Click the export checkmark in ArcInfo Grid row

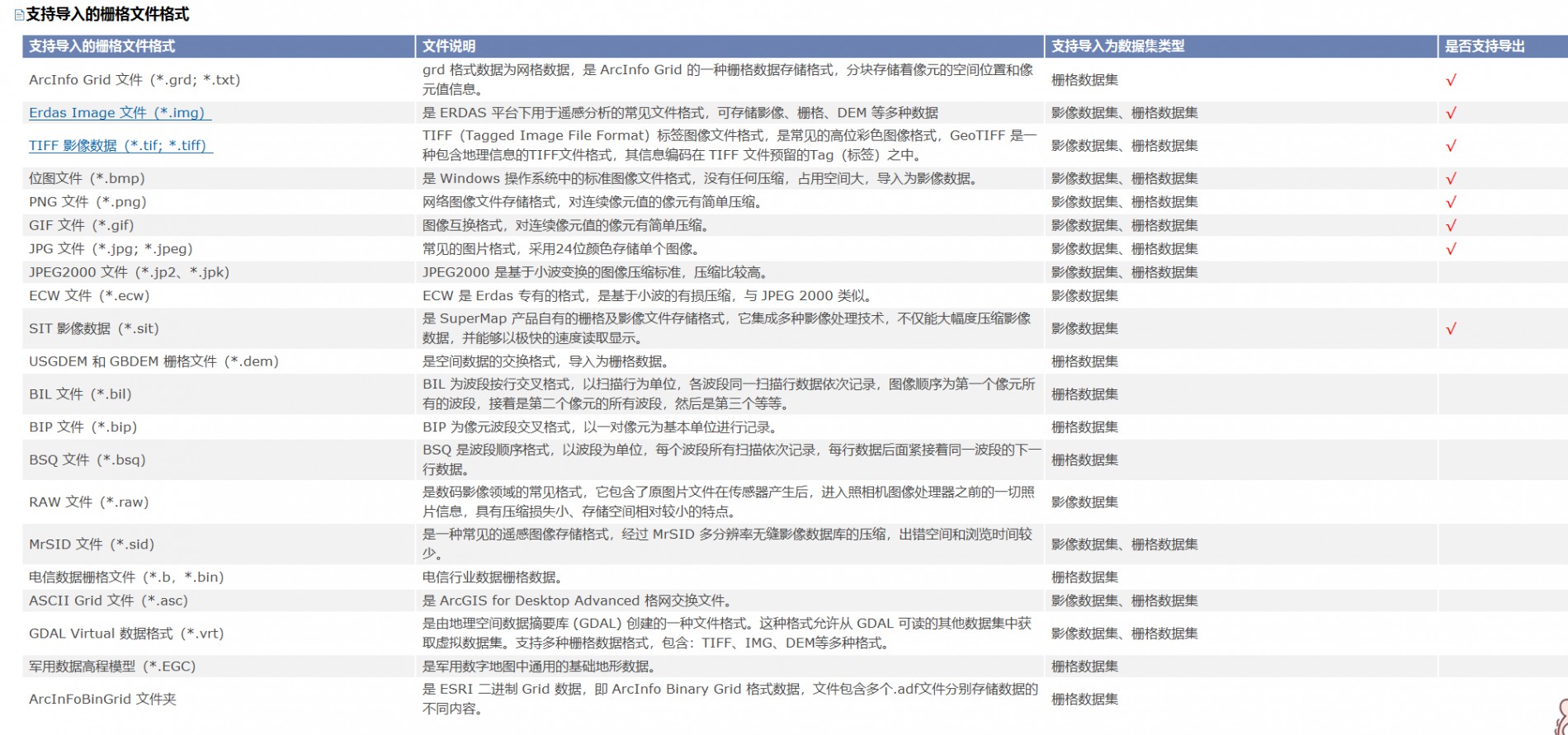pyautogui.click(x=1451, y=80)
